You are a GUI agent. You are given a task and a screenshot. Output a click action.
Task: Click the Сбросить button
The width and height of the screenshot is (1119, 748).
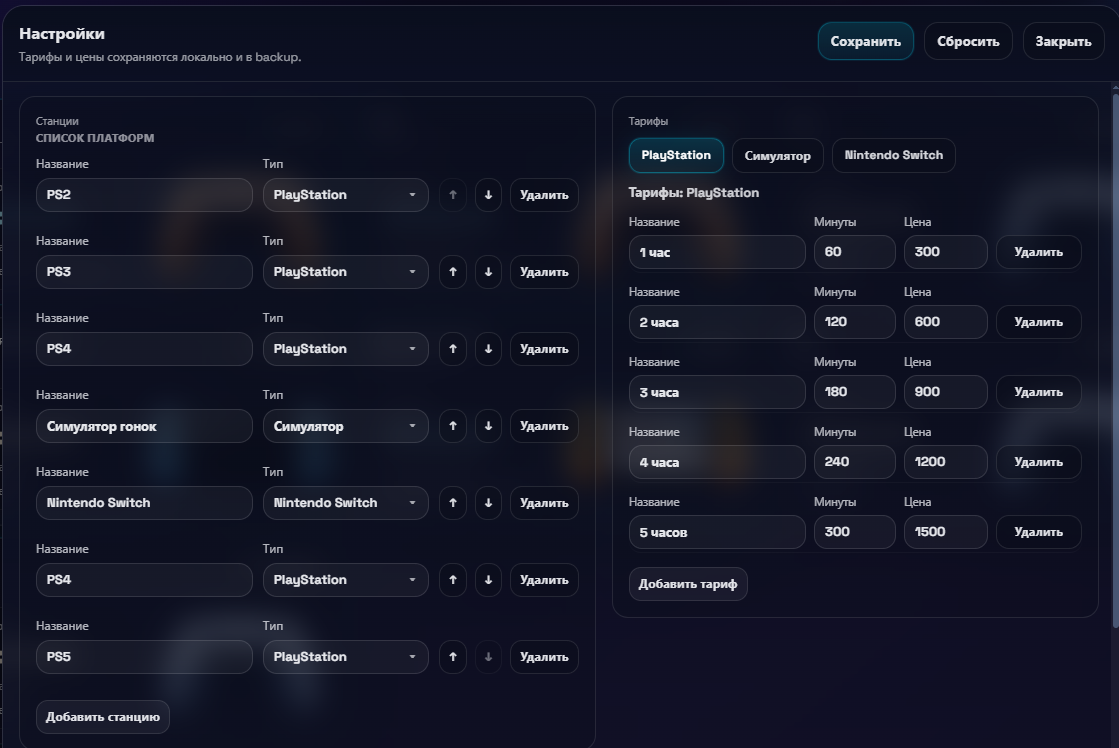pyautogui.click(x=968, y=41)
